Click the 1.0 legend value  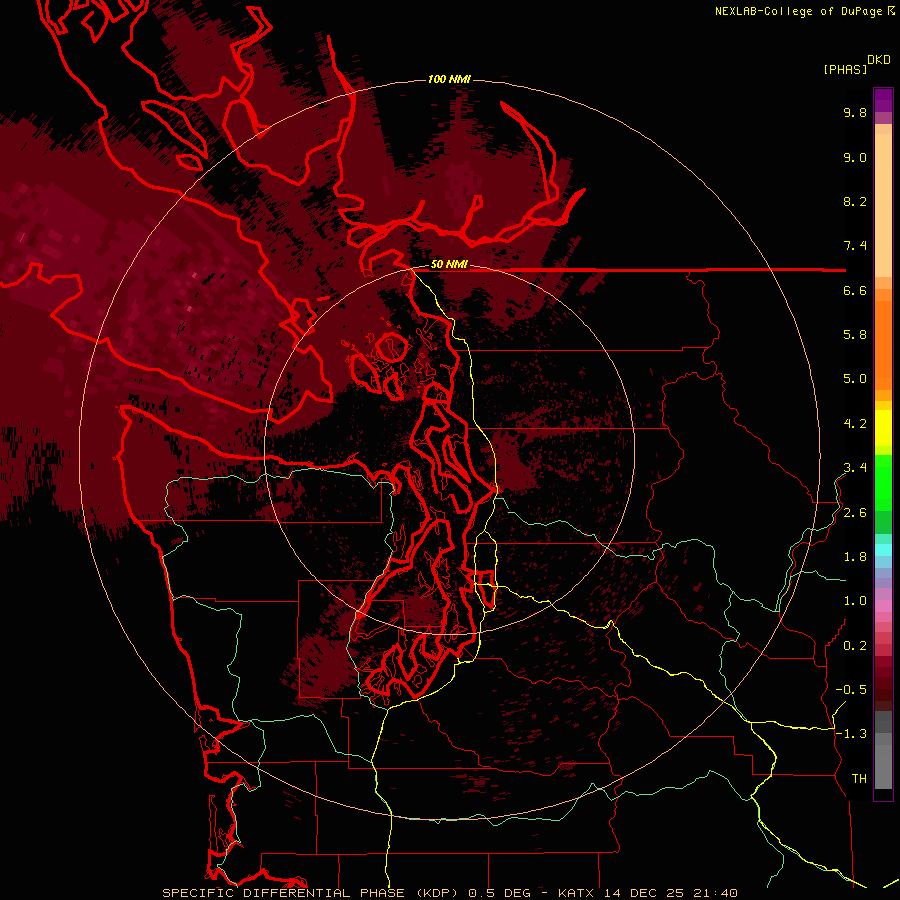tap(855, 601)
